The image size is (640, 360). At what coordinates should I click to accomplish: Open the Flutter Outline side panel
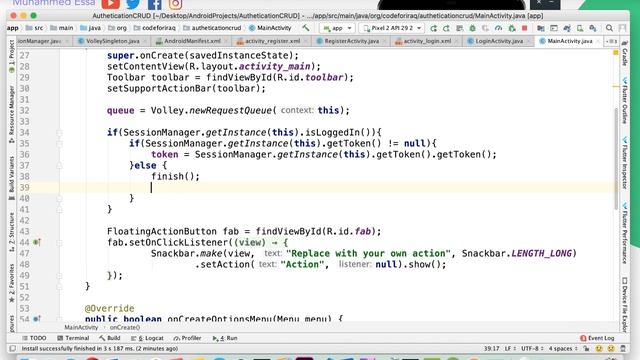(624, 101)
